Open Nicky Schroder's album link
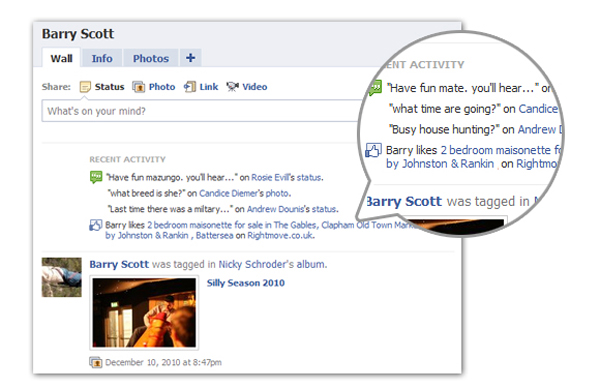Viewport: 600px width, 387px height. coord(272,264)
